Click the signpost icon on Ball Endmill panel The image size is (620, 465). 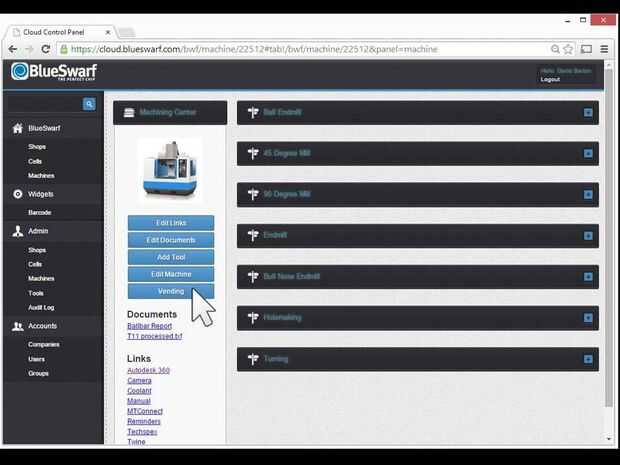pyautogui.click(x=253, y=113)
